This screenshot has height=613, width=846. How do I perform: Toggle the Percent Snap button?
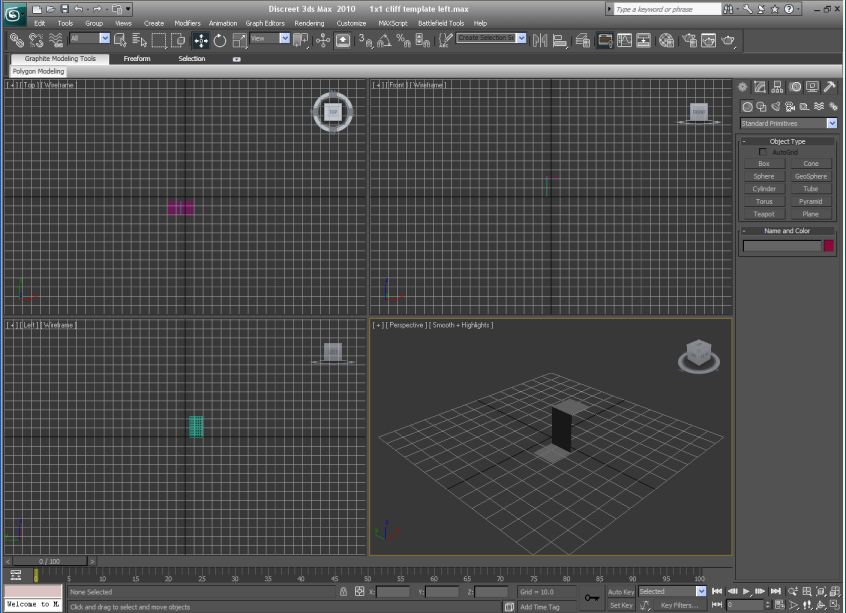point(403,40)
